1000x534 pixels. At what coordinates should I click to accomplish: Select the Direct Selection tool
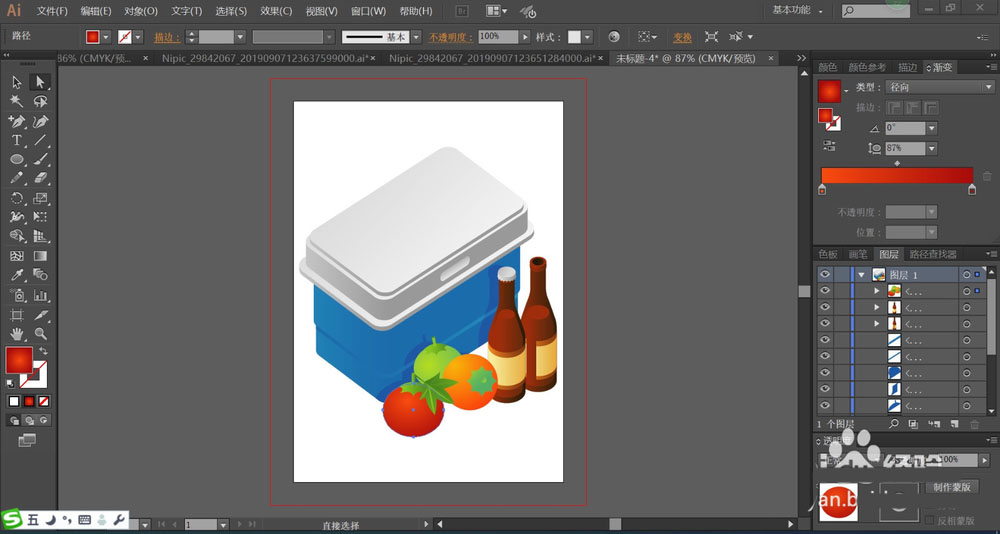point(40,82)
